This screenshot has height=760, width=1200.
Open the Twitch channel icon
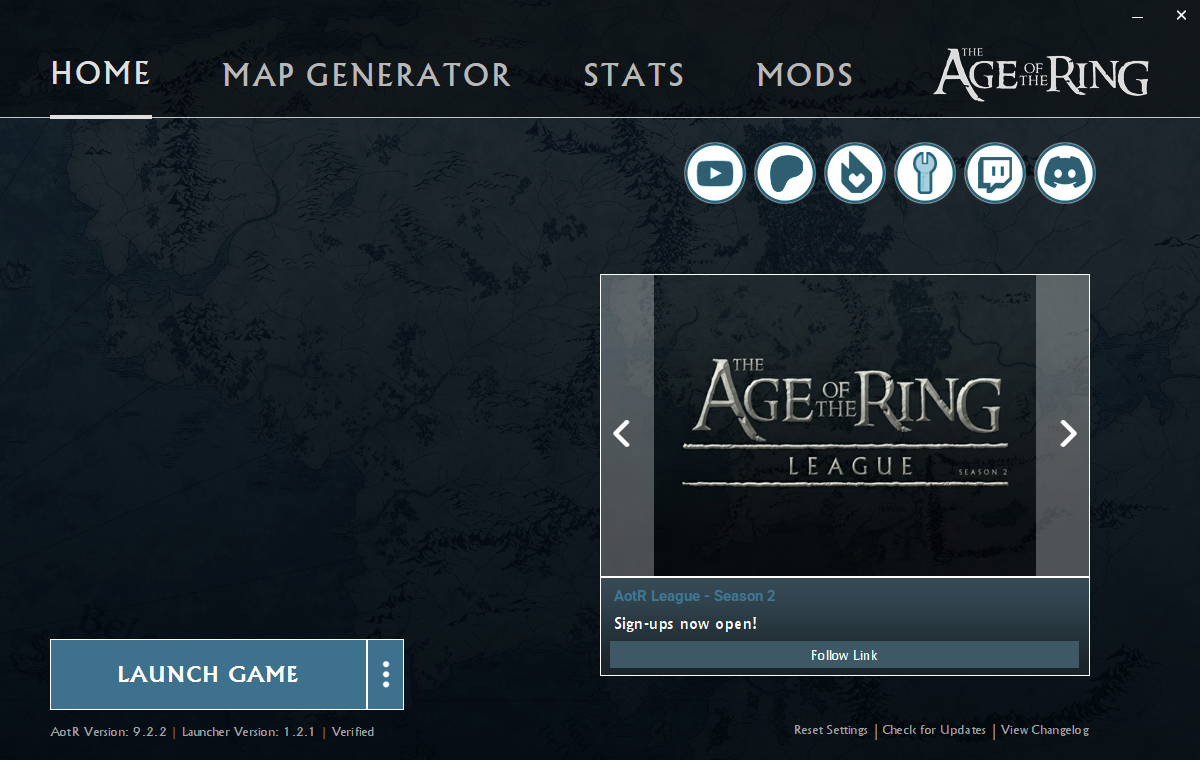[995, 173]
